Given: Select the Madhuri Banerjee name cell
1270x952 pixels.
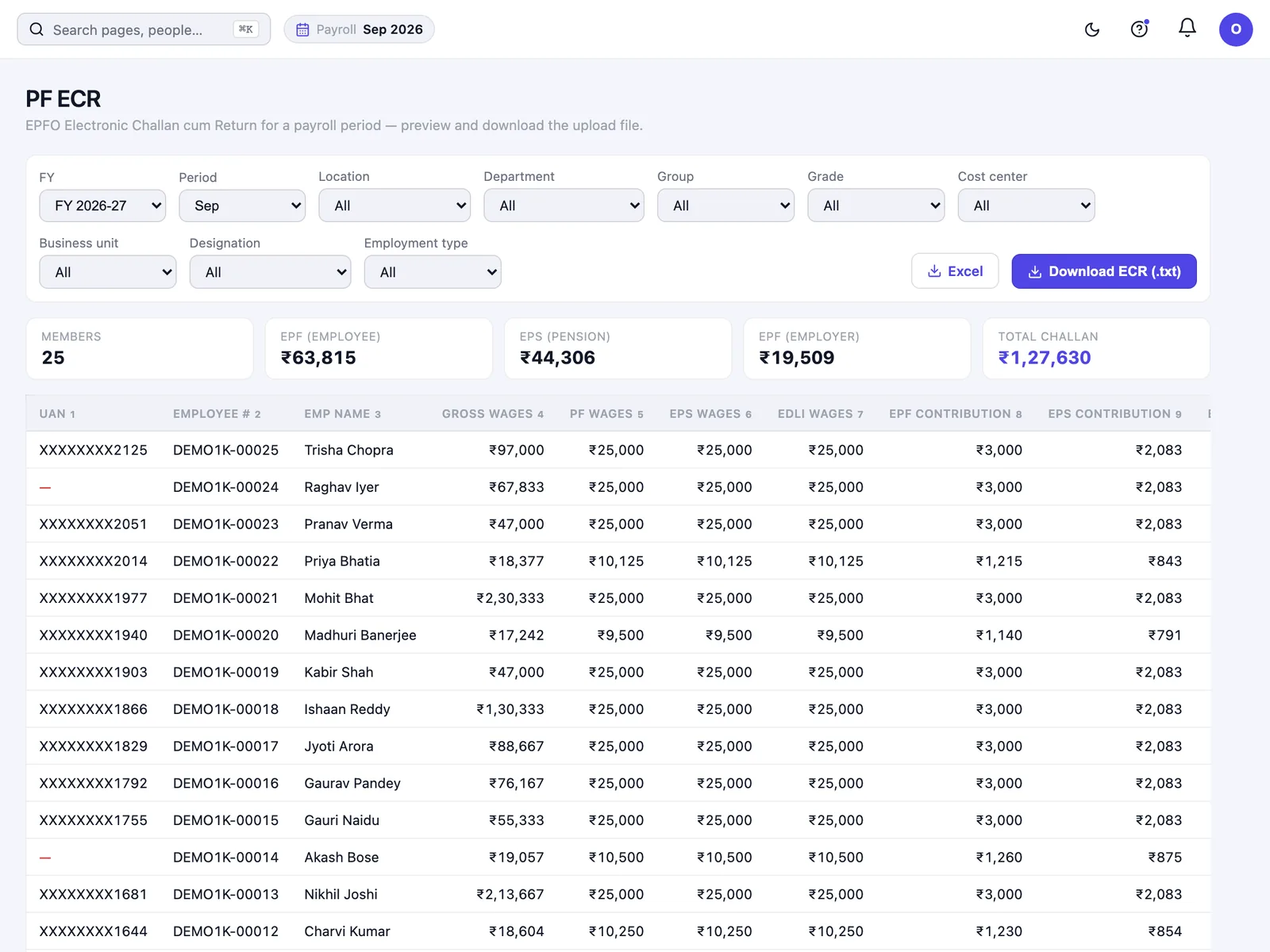Looking at the screenshot, I should tap(360, 635).
